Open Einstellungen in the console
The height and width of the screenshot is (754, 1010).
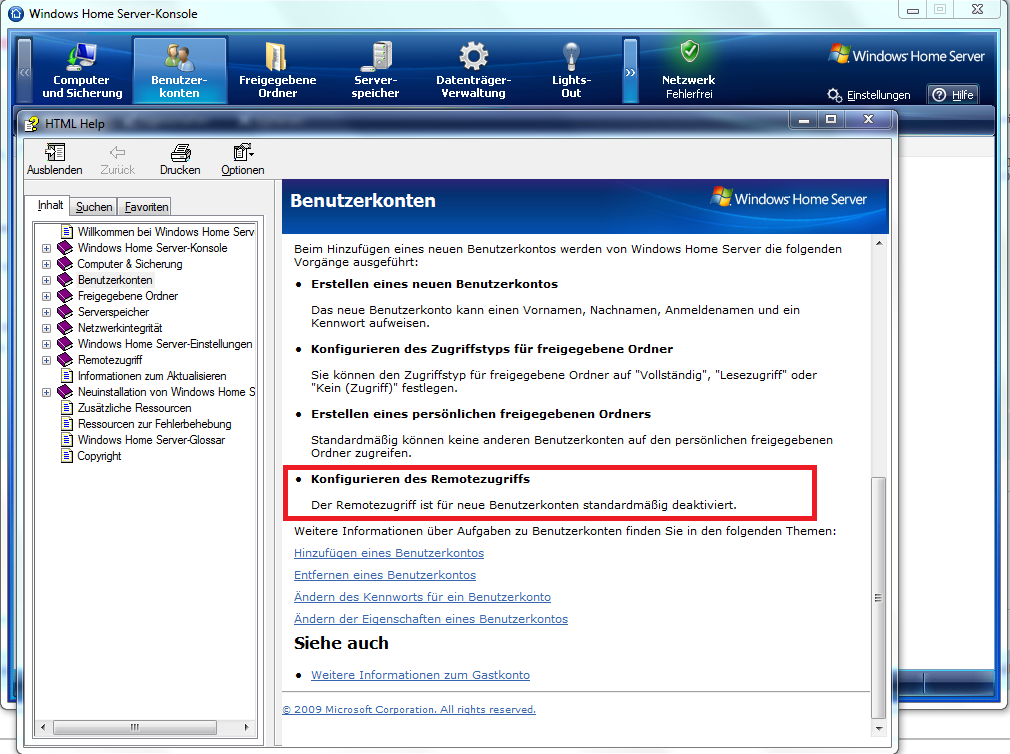(869, 95)
